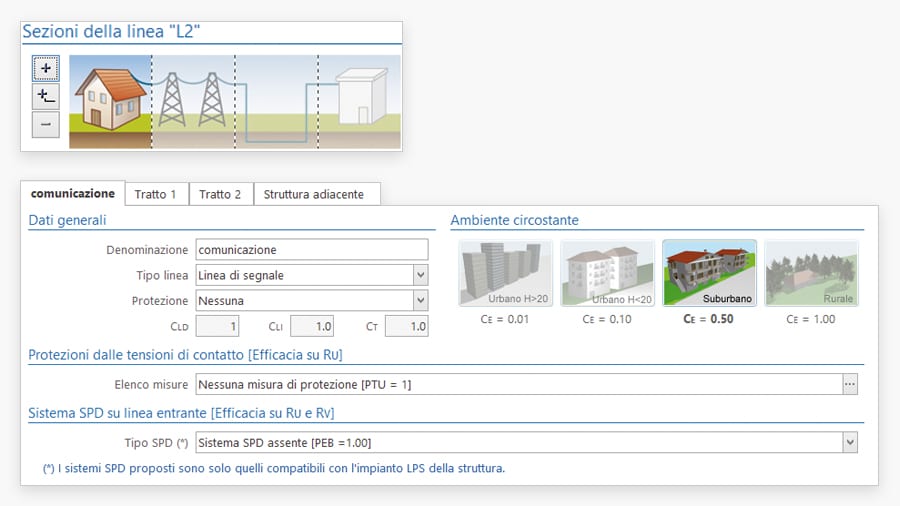This screenshot has width=900, height=506.
Task: Click the Protezioni dalle tensioni di contatto heading
Action: tap(185, 355)
